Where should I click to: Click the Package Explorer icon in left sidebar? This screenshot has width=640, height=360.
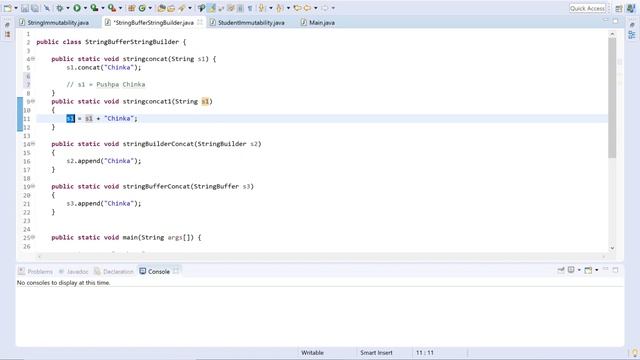click(7, 35)
